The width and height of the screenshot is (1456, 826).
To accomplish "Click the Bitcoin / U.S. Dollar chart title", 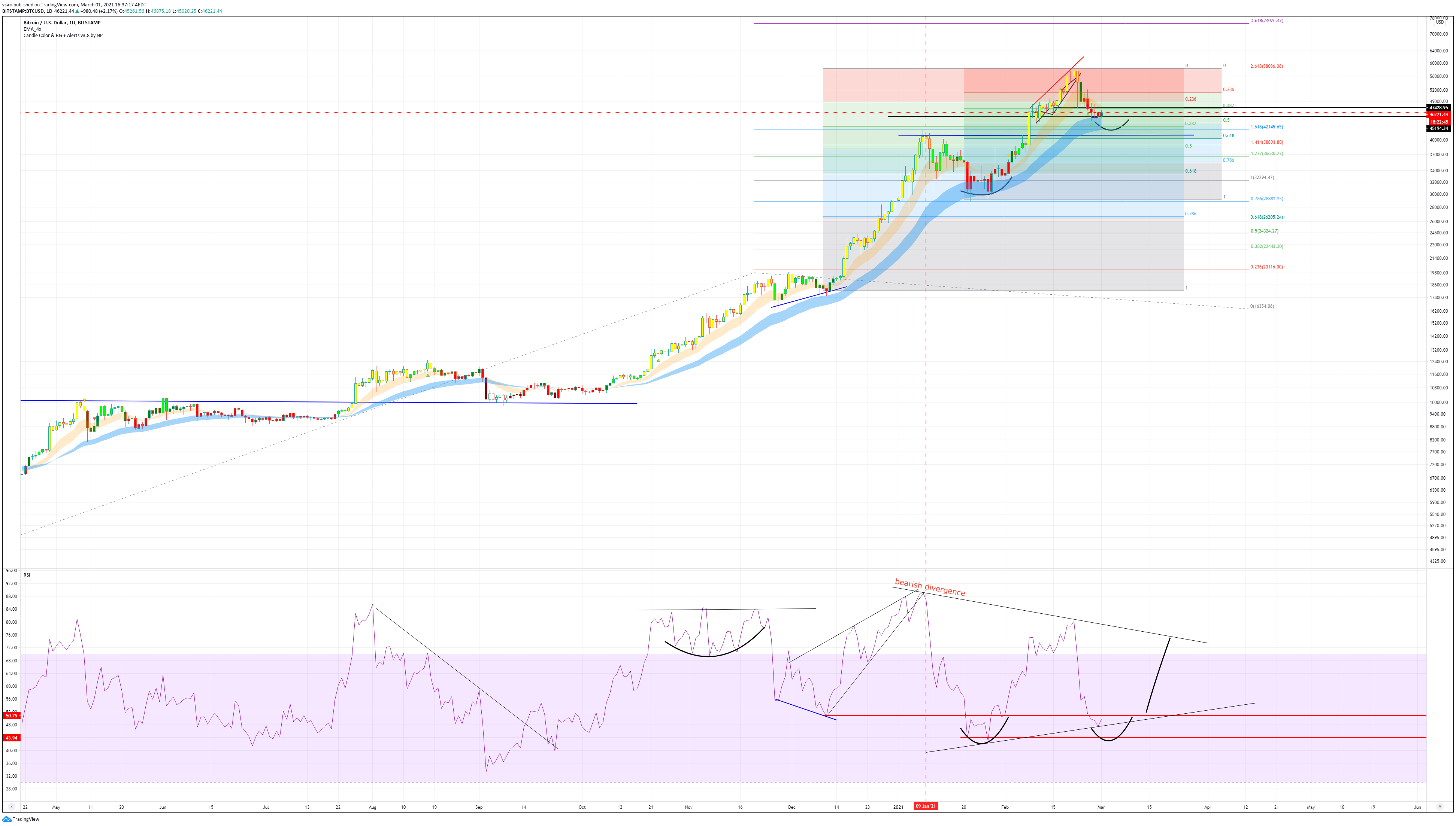I will click(x=62, y=23).
